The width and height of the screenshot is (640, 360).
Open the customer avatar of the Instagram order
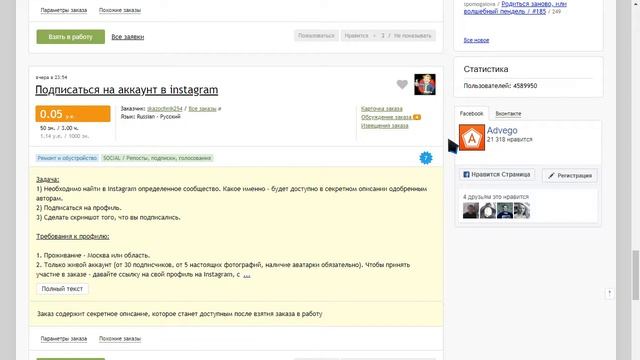pos(424,84)
